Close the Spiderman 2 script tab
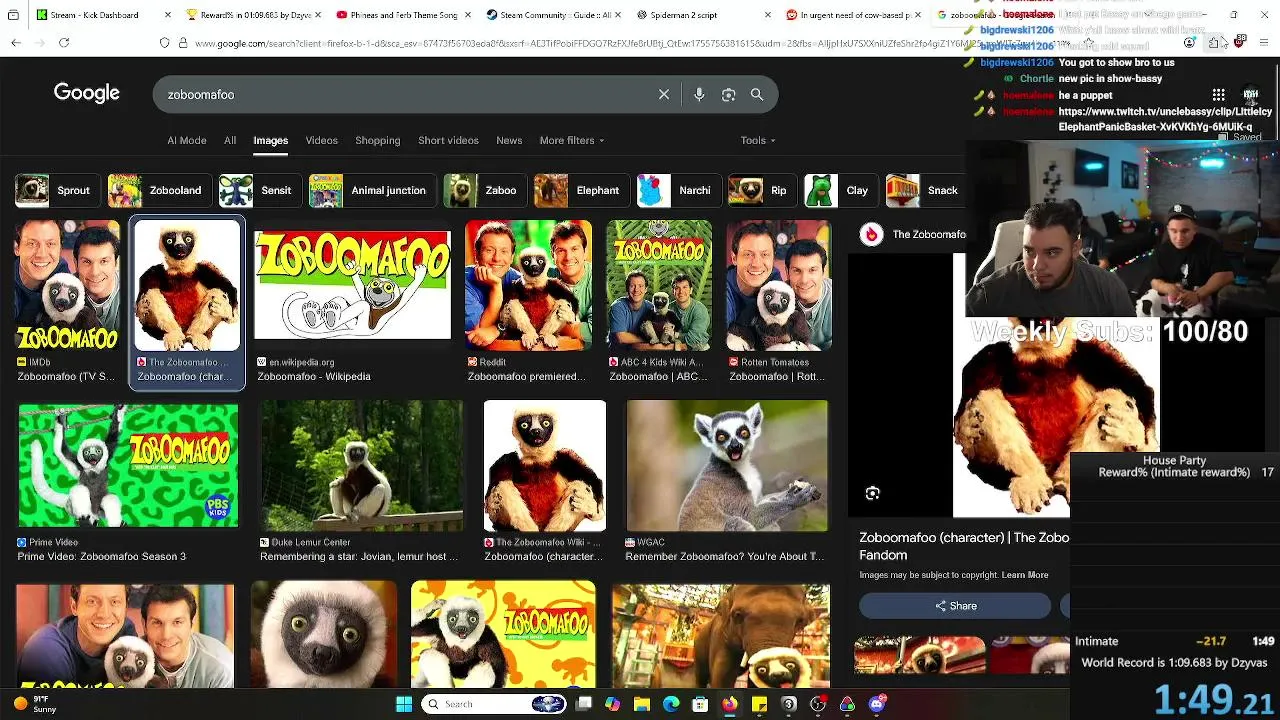Screen dimensions: 1280x720 [x=768, y=15]
